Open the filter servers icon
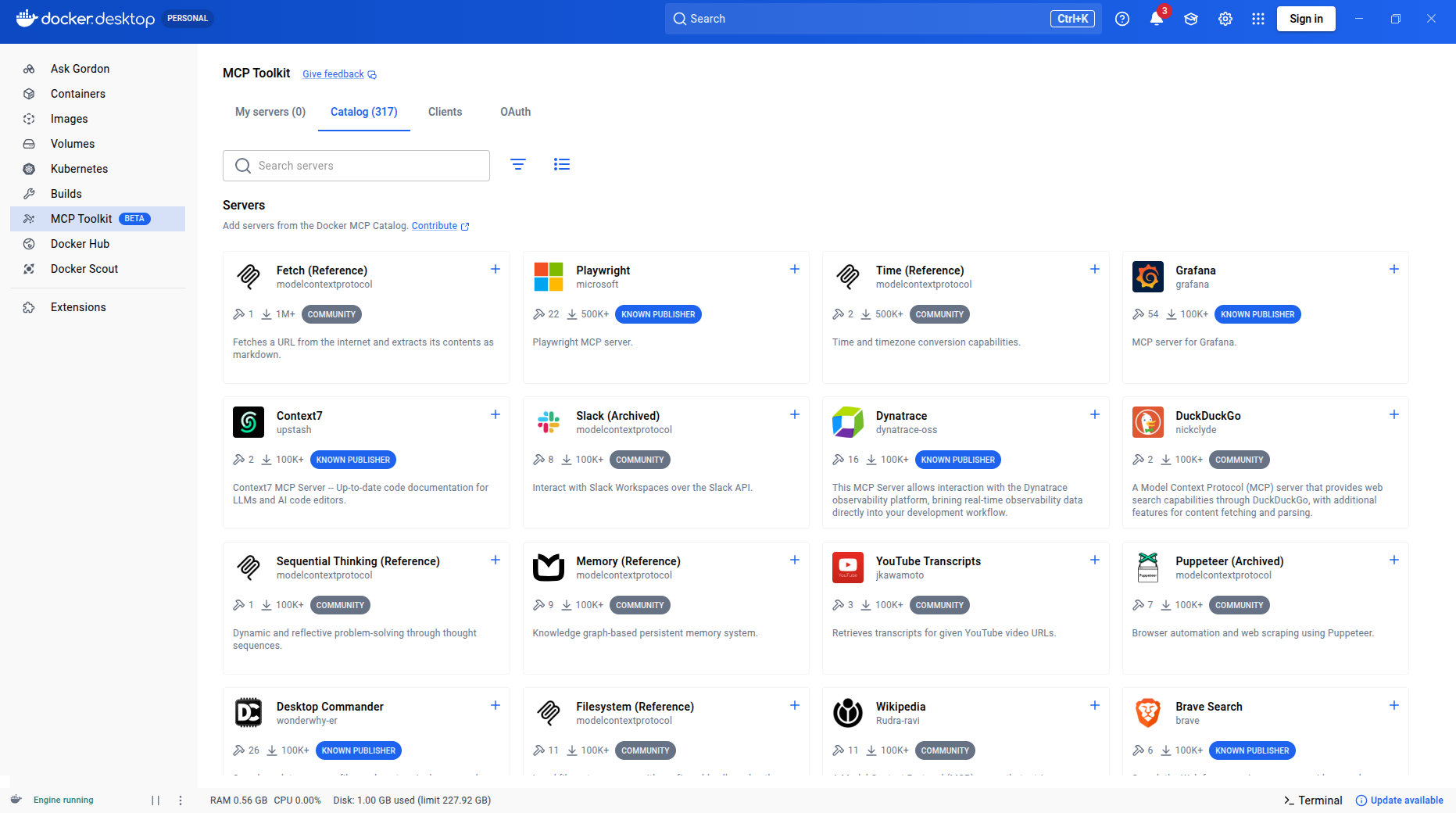The height and width of the screenshot is (813, 1456). 517,164
